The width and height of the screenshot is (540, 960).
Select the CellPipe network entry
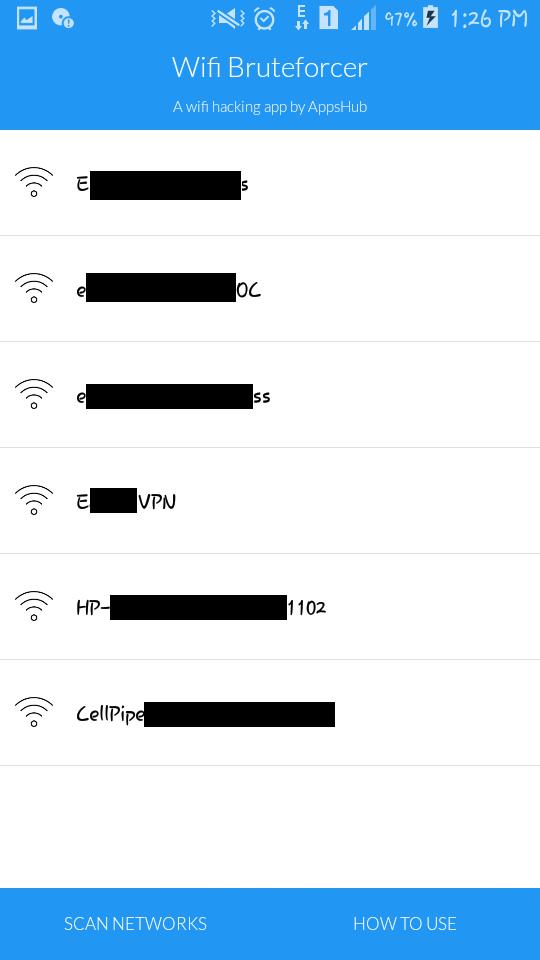(x=270, y=713)
